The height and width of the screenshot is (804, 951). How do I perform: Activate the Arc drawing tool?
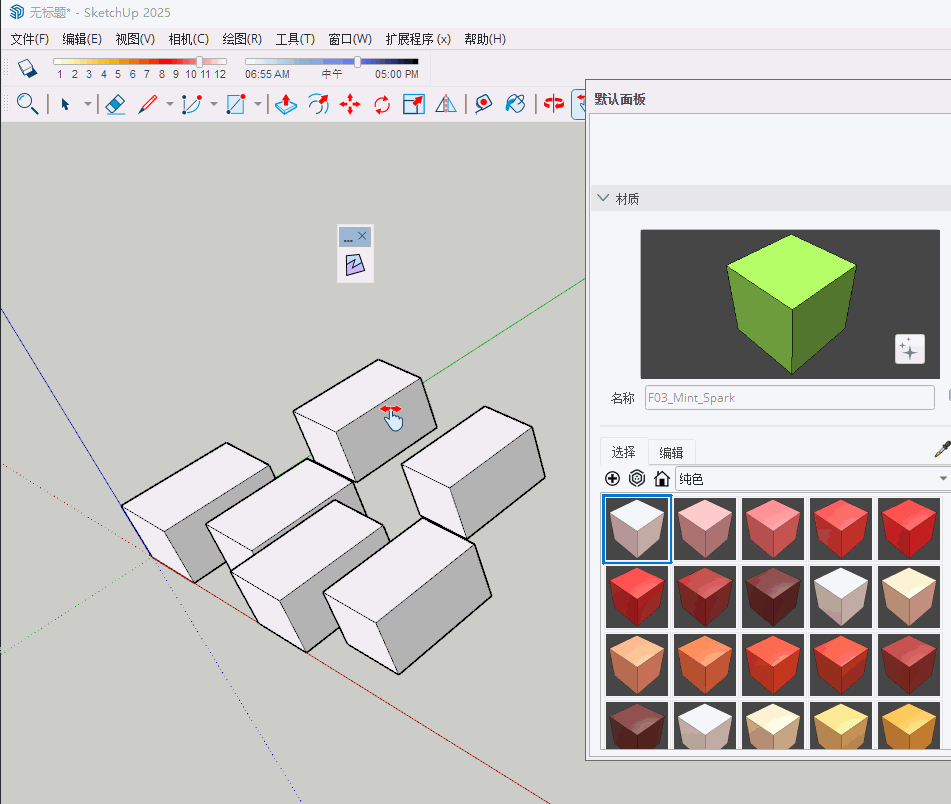[192, 104]
